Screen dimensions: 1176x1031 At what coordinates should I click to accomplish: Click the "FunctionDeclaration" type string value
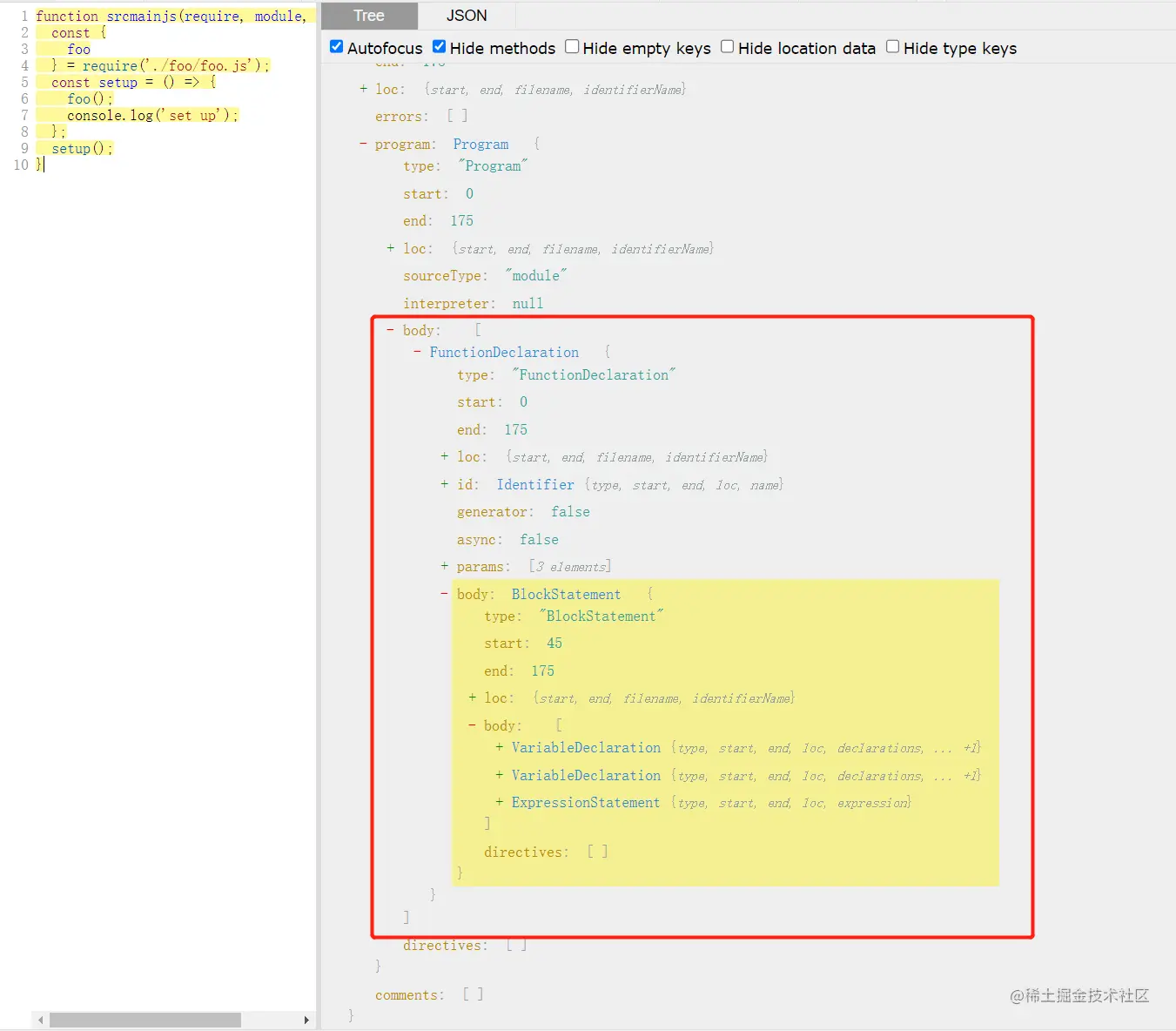pos(594,374)
